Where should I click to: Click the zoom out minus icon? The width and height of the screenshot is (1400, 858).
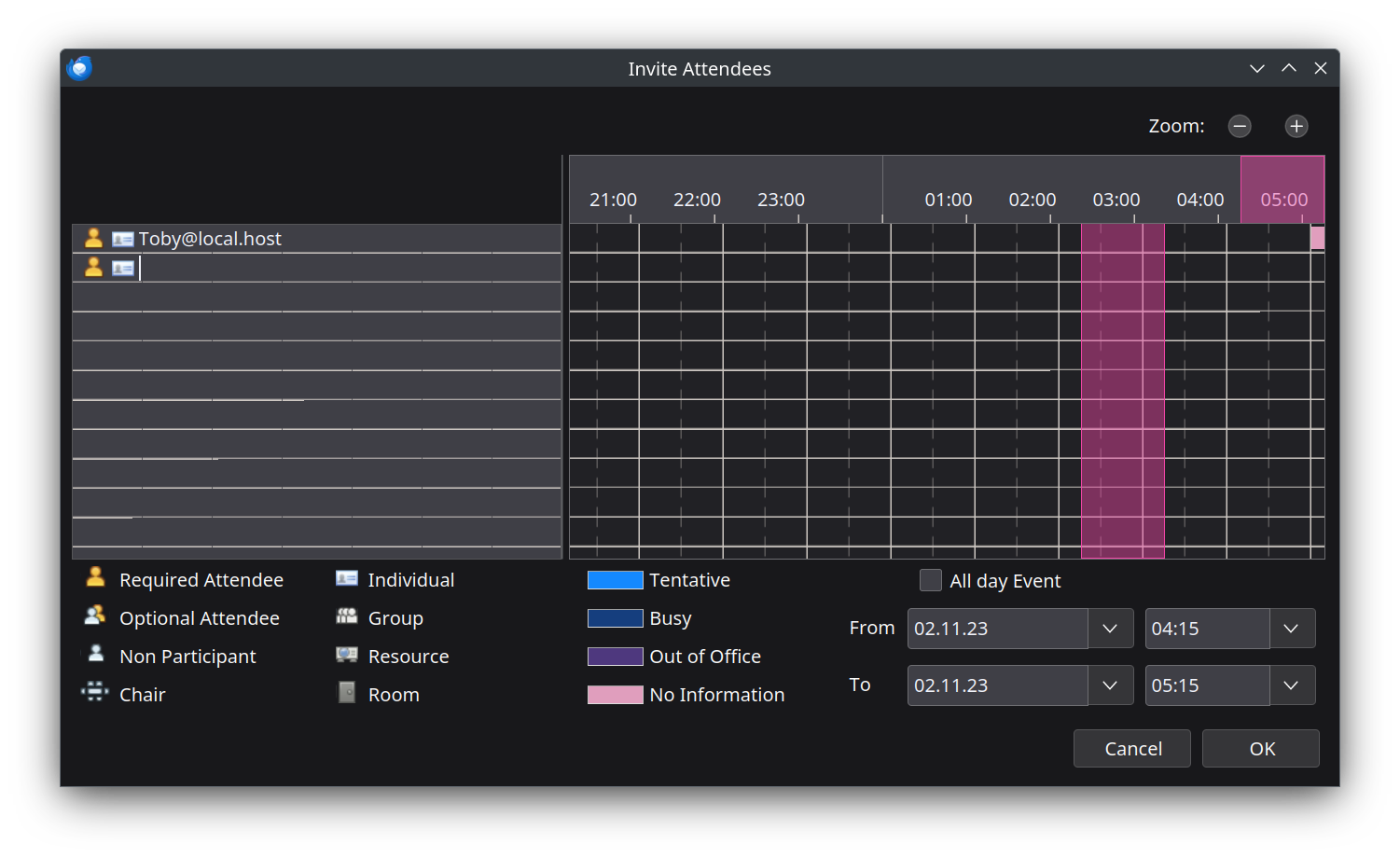coord(1240,126)
